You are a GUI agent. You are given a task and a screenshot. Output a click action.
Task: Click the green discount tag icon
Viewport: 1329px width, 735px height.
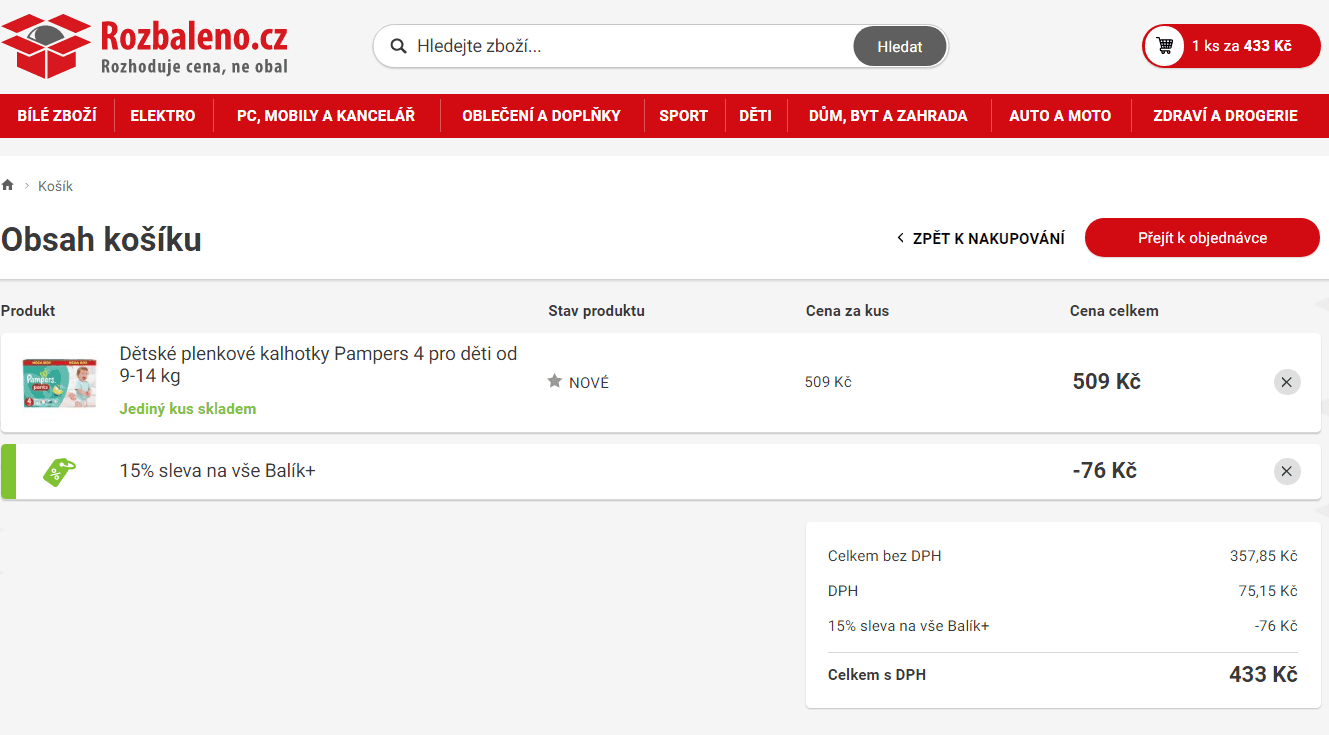point(58,470)
